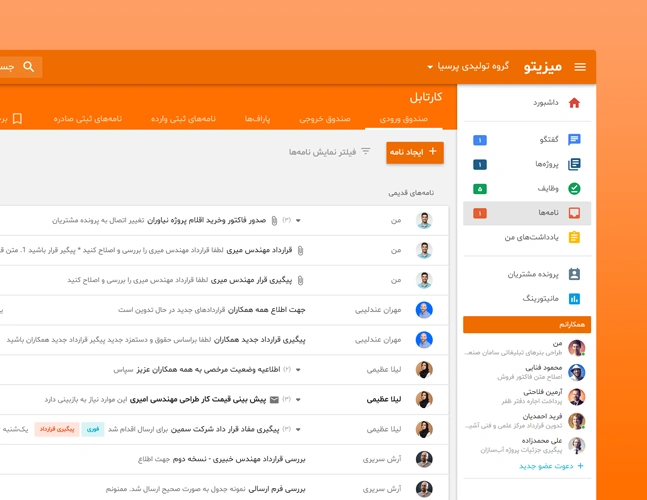Open یادداشت‌های من notes icon
647x500 pixels.
574,237
